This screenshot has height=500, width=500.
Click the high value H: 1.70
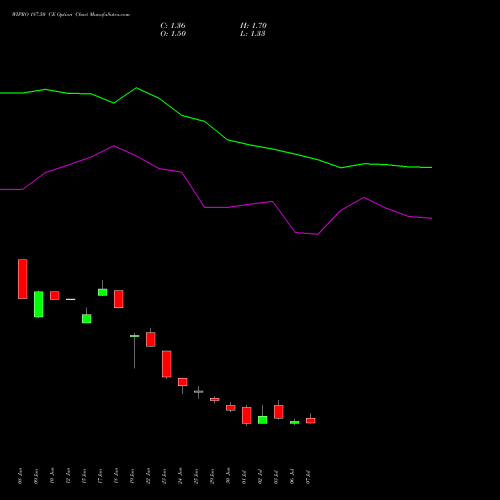(253, 26)
